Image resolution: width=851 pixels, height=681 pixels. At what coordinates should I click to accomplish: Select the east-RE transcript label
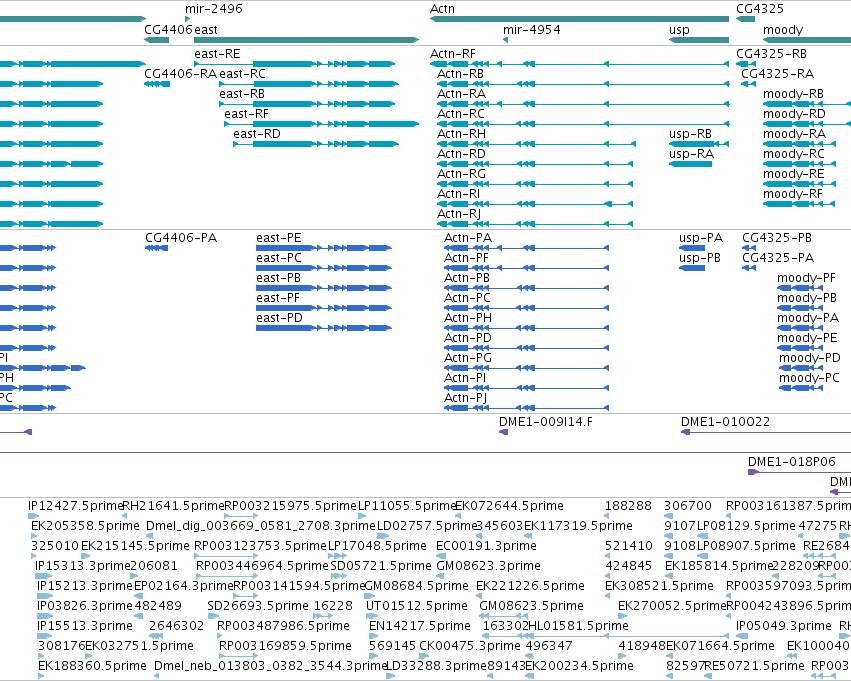tap(217, 54)
